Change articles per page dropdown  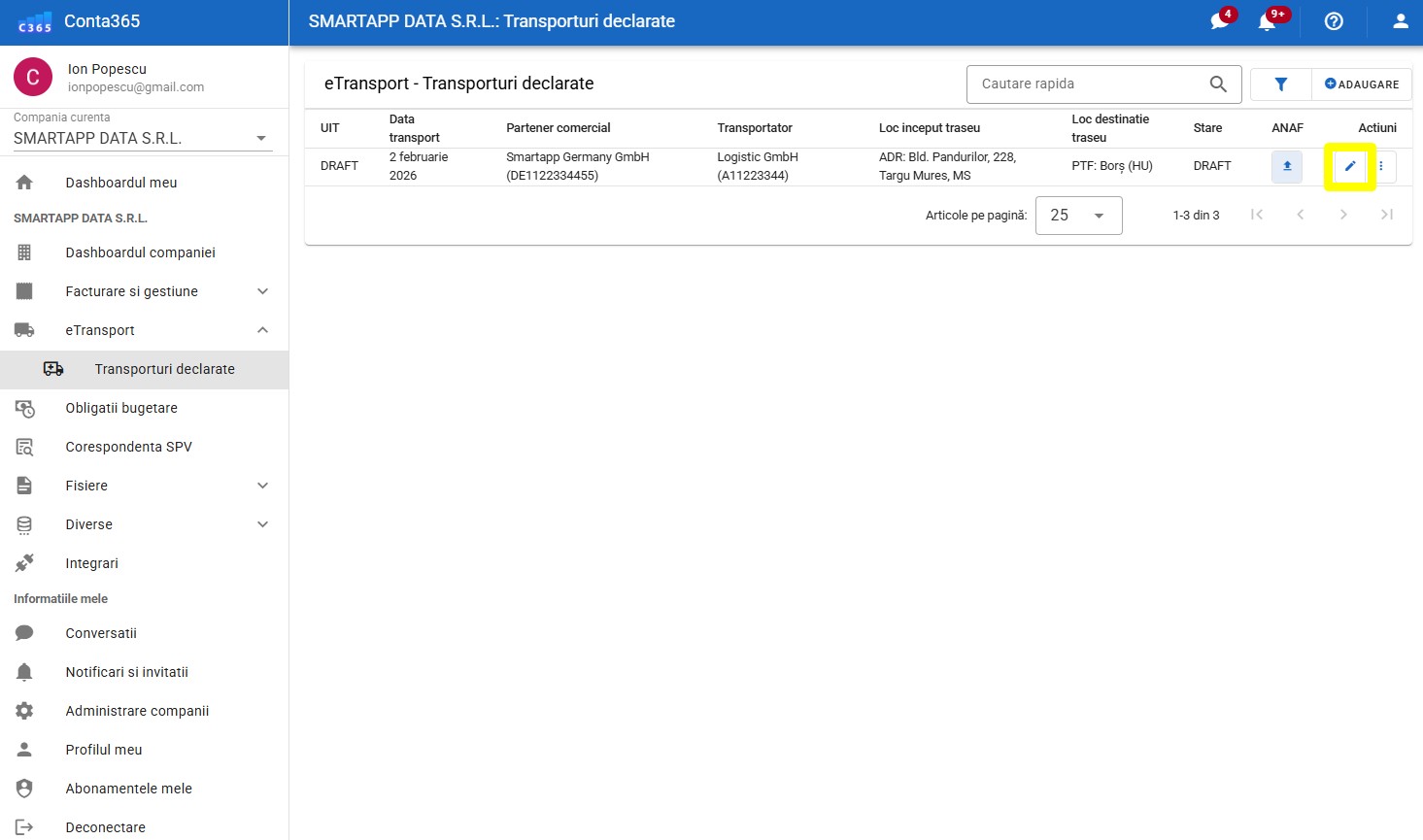click(1078, 216)
